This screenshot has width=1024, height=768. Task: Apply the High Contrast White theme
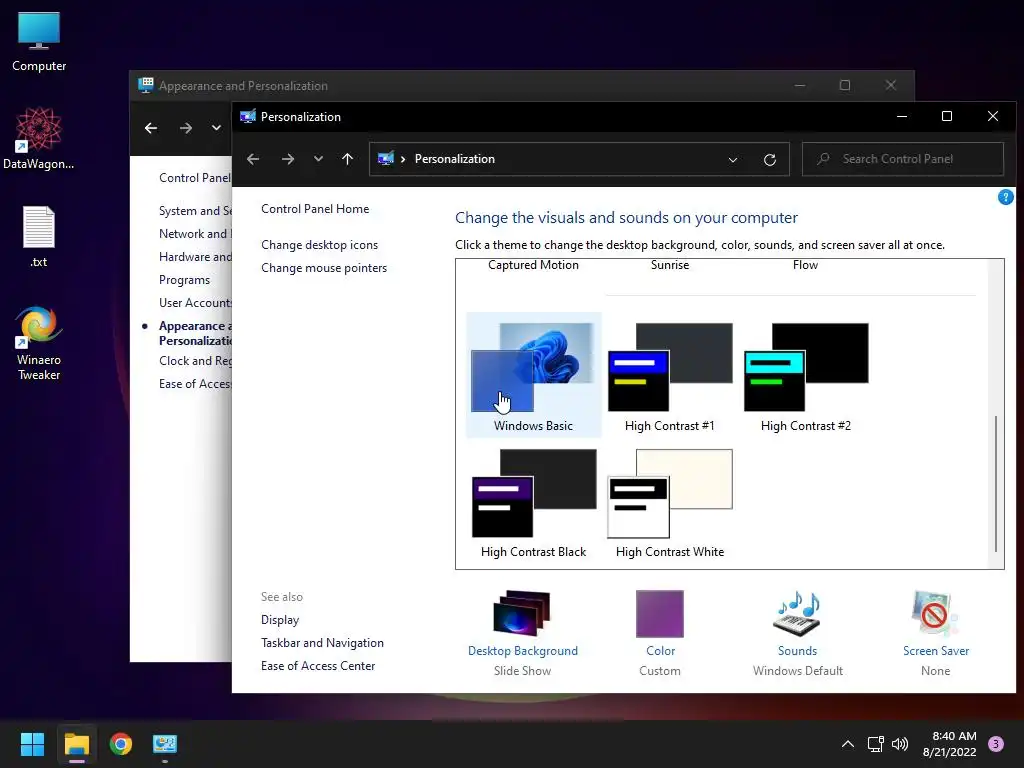(669, 503)
